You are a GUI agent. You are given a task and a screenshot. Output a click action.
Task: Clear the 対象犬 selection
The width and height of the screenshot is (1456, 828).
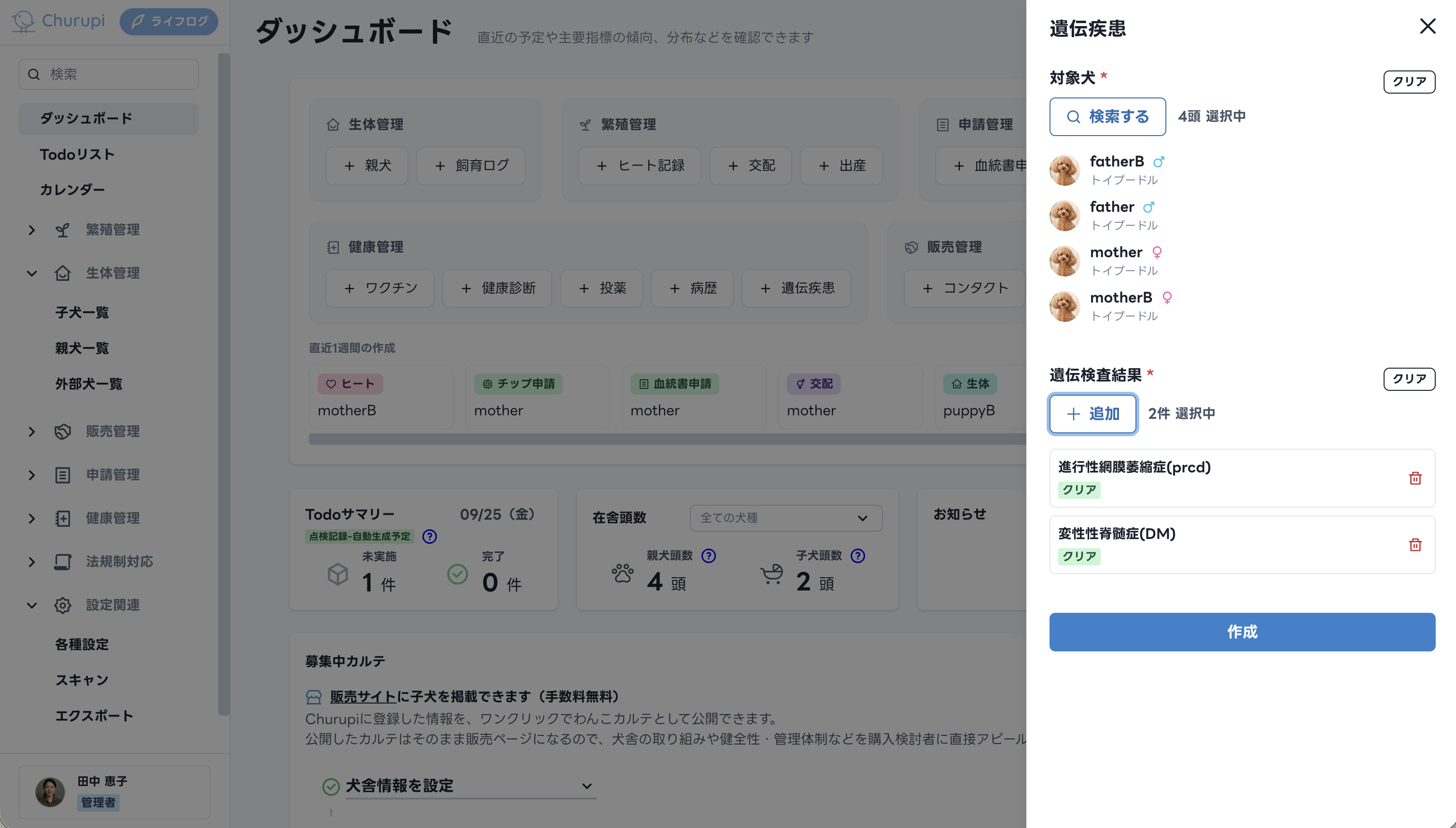pos(1409,82)
